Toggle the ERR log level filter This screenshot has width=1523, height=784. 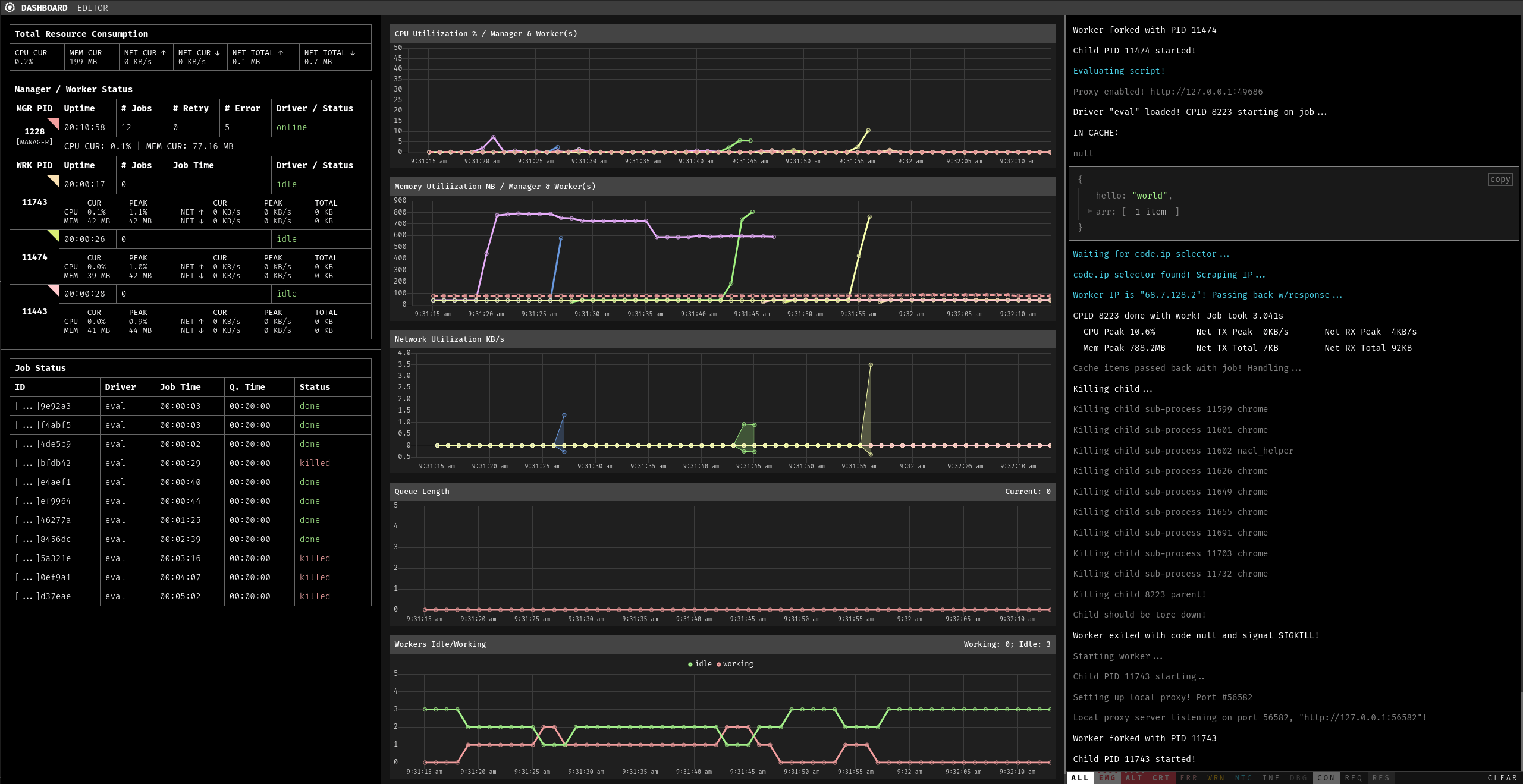tap(1188, 777)
